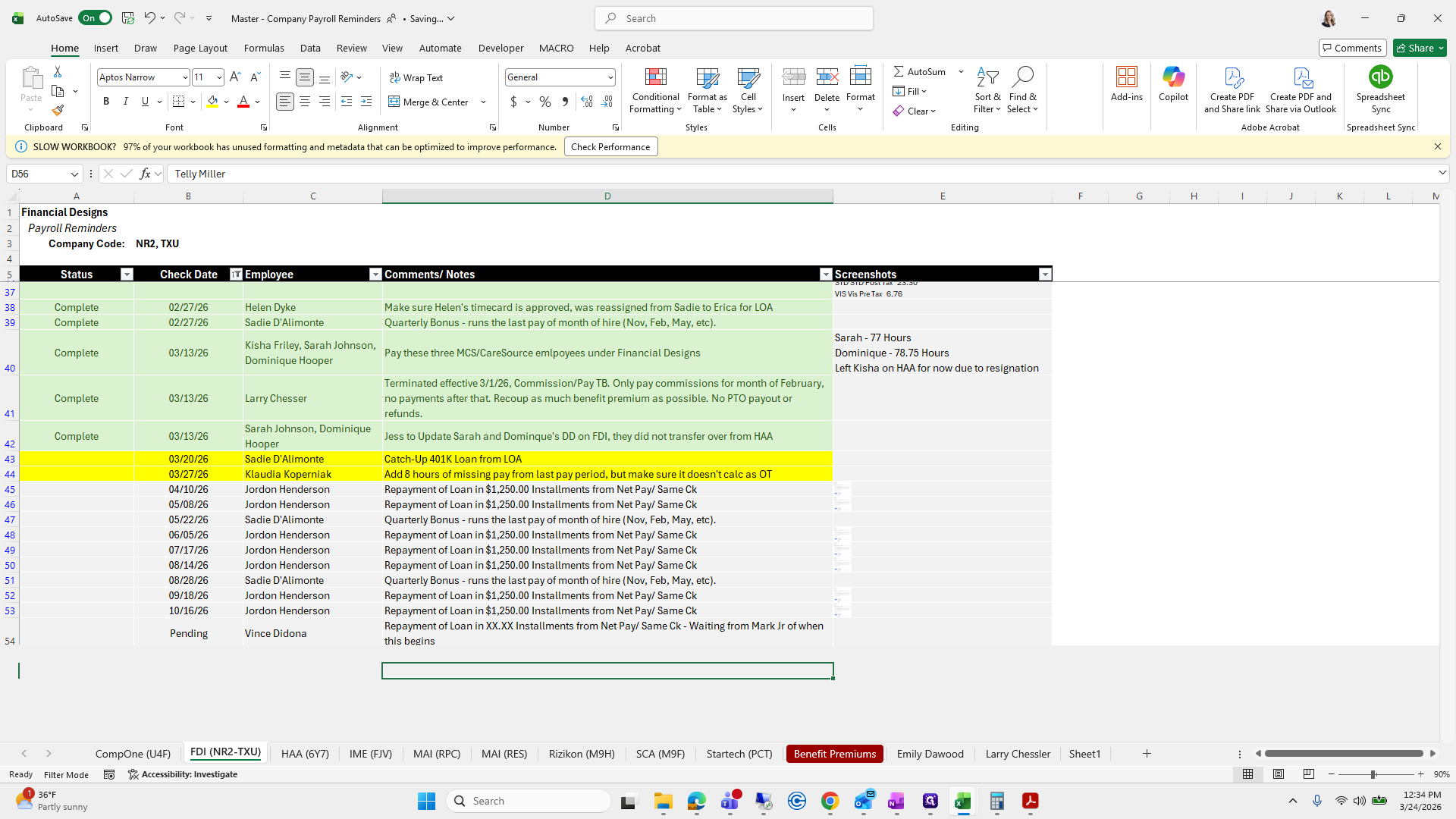Click the Format Painter brush icon

(58, 111)
